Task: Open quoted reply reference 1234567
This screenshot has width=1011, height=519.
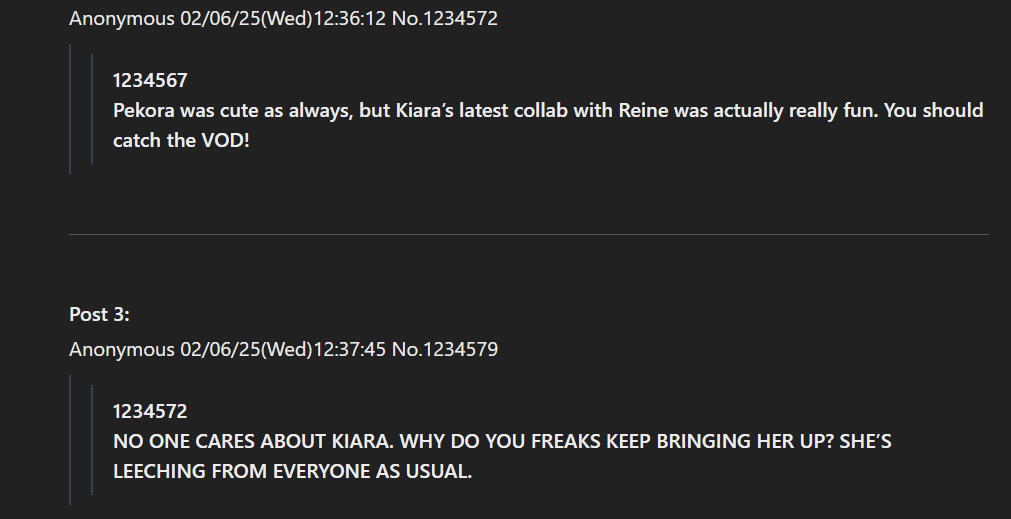Action: coord(150,81)
